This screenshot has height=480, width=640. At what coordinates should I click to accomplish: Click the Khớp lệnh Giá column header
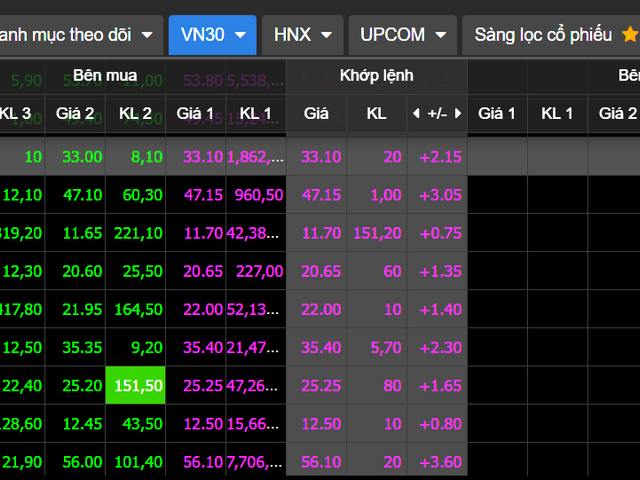coord(316,114)
